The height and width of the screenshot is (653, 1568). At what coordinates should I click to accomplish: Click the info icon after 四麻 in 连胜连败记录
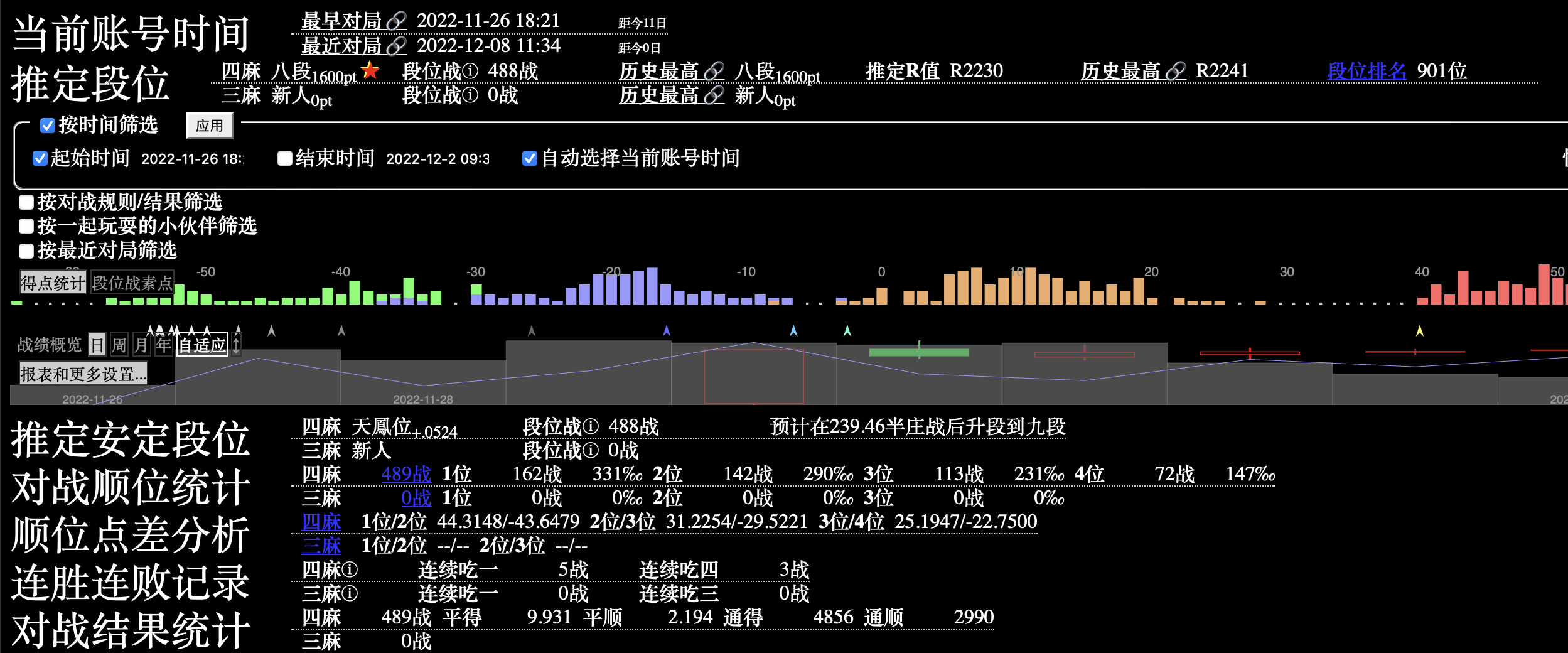point(350,570)
